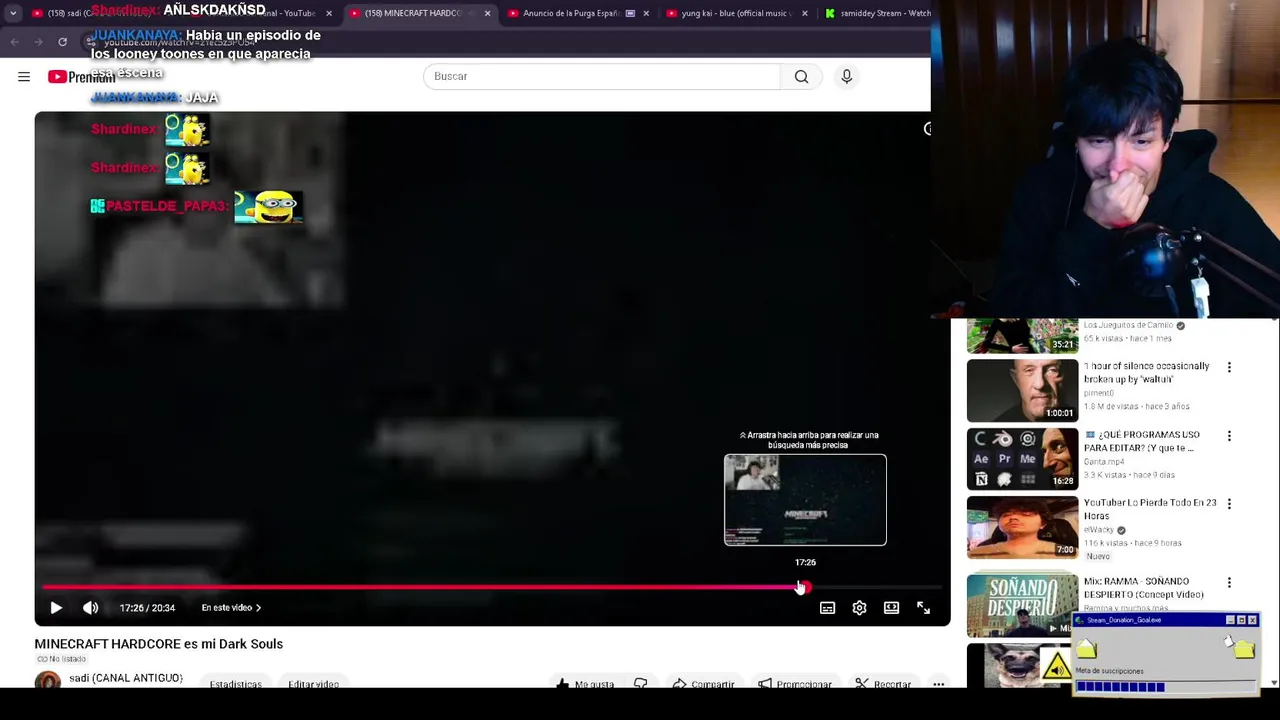Like the video with 'Me gusta'
Viewport: 1280px width, 720px height.
pos(586,684)
